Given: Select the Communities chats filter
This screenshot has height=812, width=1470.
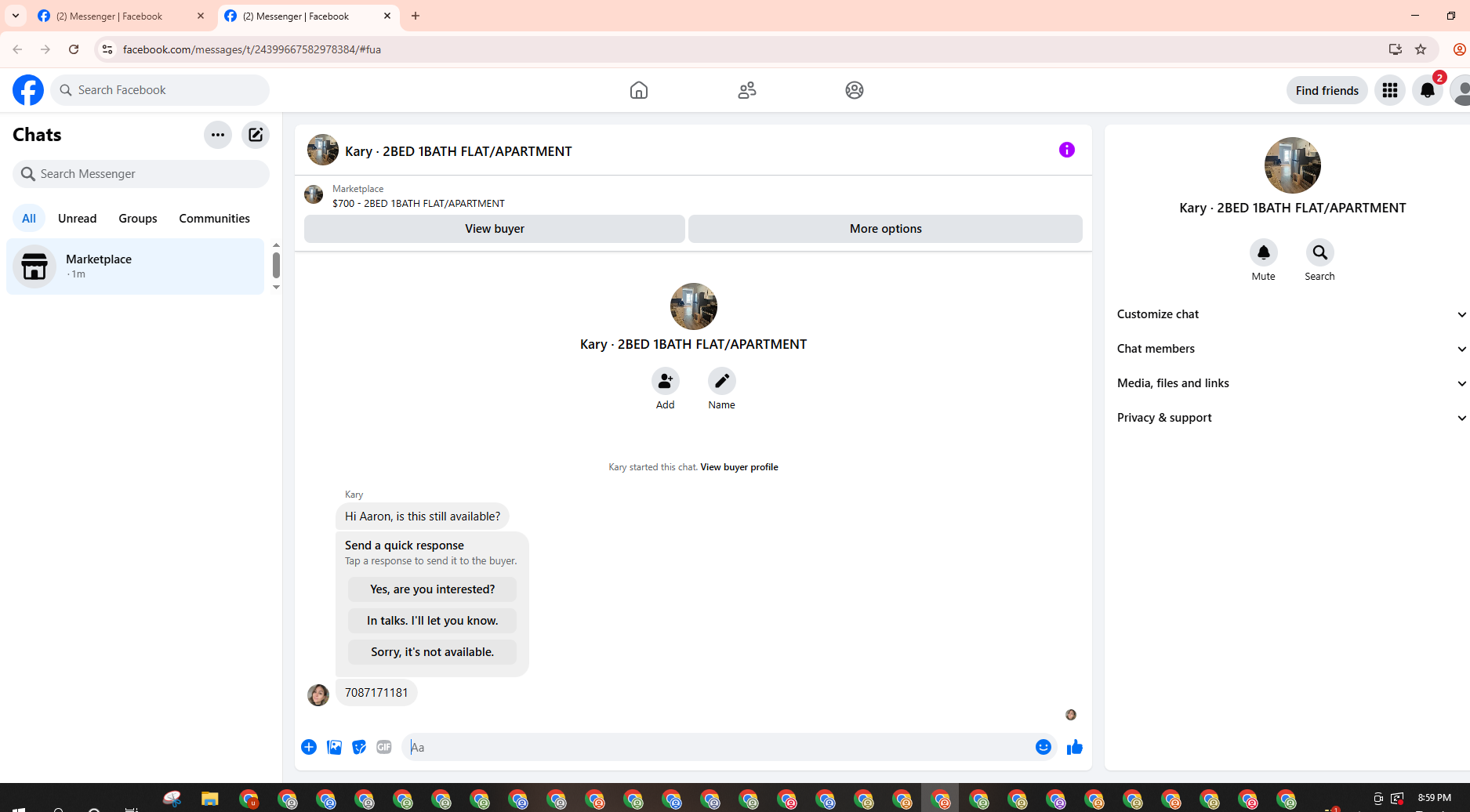Looking at the screenshot, I should (215, 219).
